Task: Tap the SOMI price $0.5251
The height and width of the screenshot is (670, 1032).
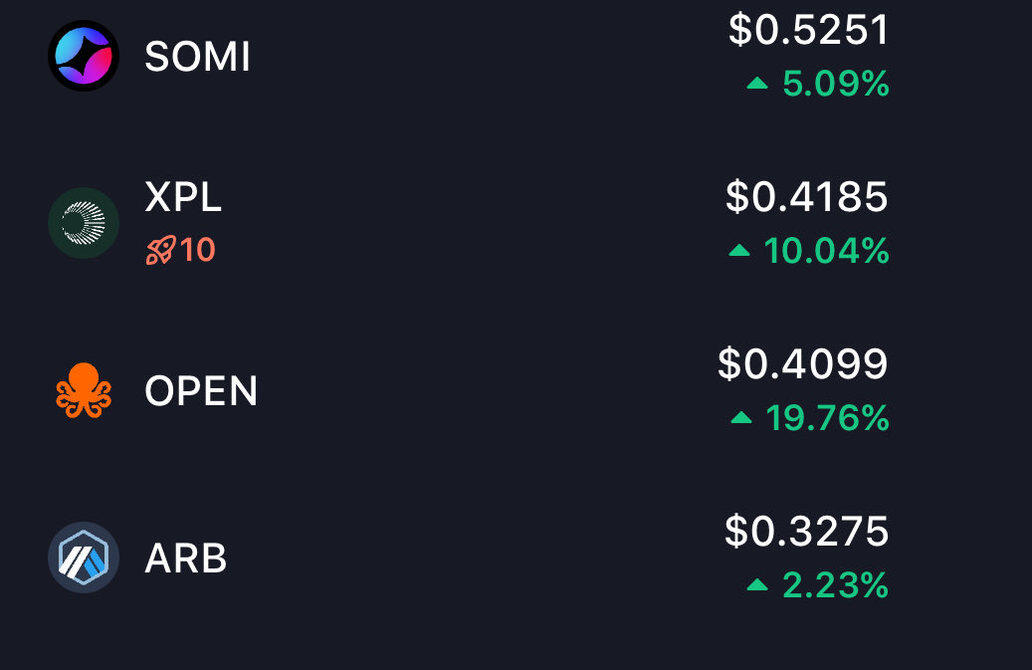Action: 808,30
